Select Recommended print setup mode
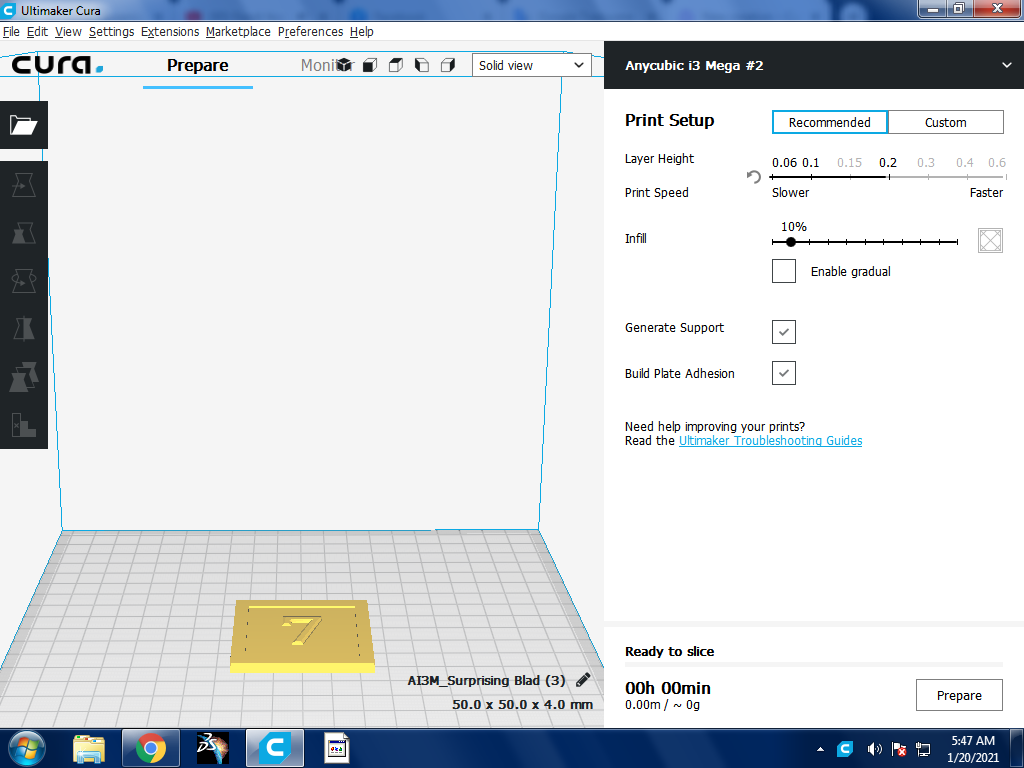Viewport: 1024px width, 768px height. tap(829, 122)
